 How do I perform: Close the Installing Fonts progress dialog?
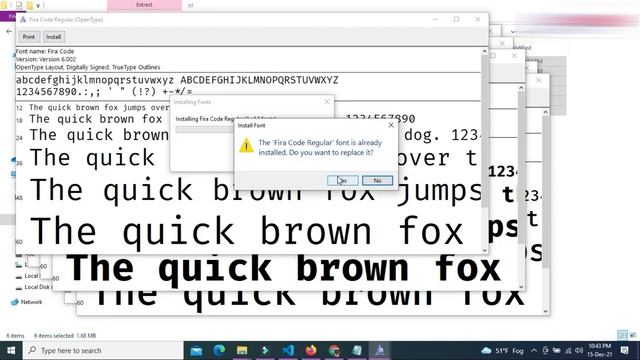pyautogui.click(x=327, y=102)
